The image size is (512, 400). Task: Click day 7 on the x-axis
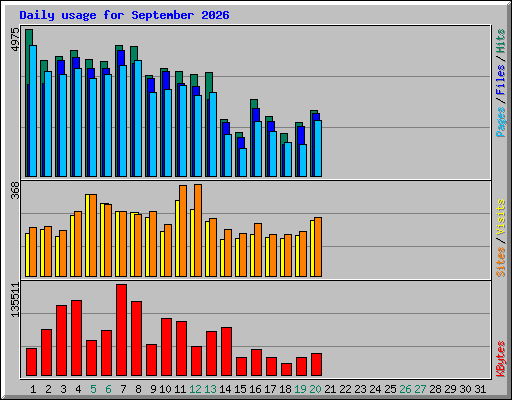123,389
